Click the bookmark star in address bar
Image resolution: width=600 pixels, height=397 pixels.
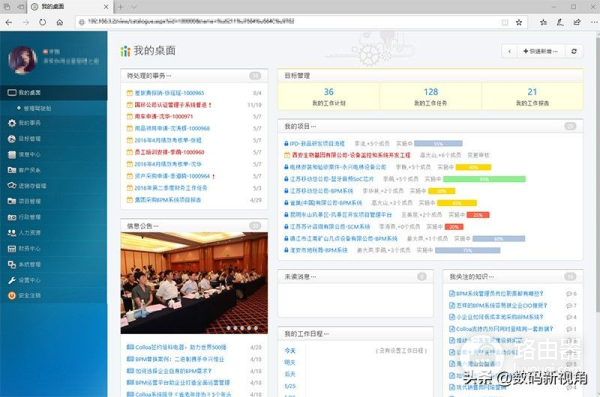[519, 22]
